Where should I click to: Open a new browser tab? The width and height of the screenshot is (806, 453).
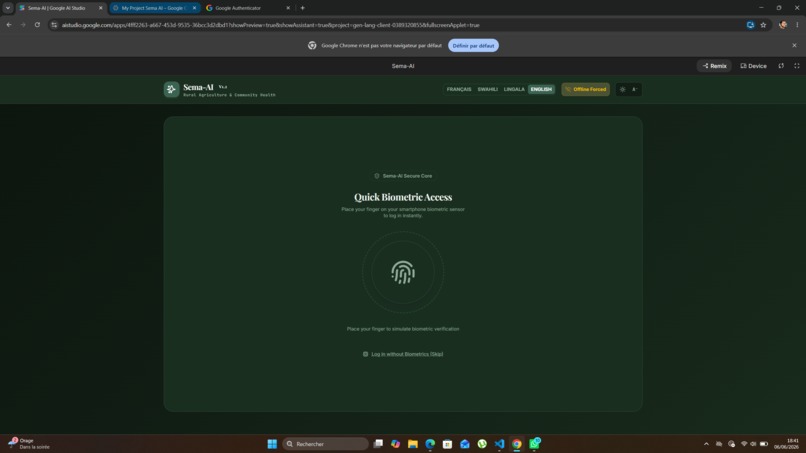click(303, 8)
